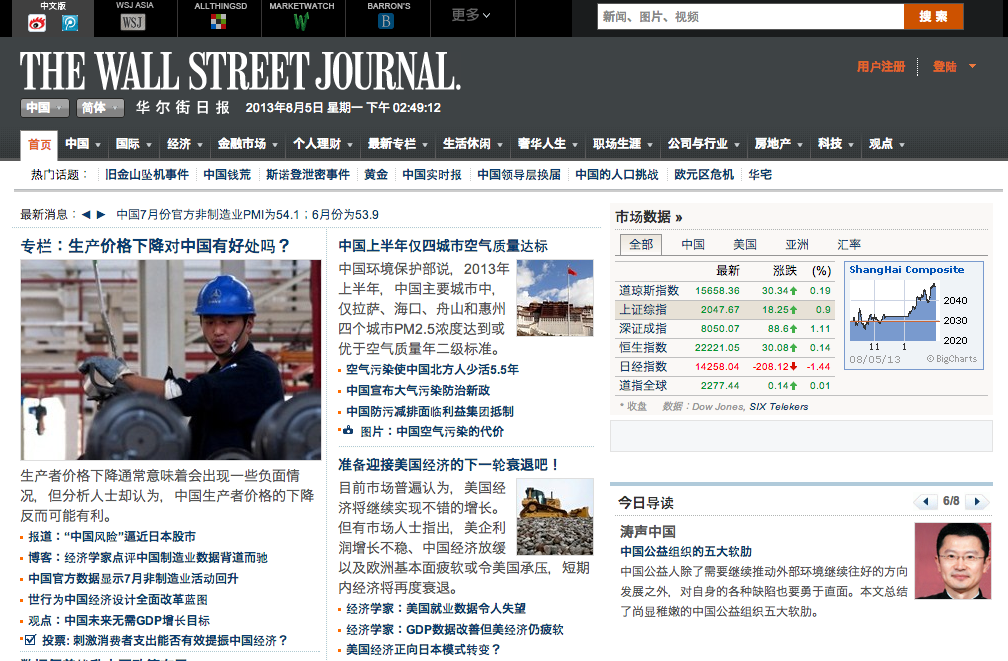Expand the 登陆 dropdown arrow
This screenshot has width=1008, height=661.
[x=972, y=66]
